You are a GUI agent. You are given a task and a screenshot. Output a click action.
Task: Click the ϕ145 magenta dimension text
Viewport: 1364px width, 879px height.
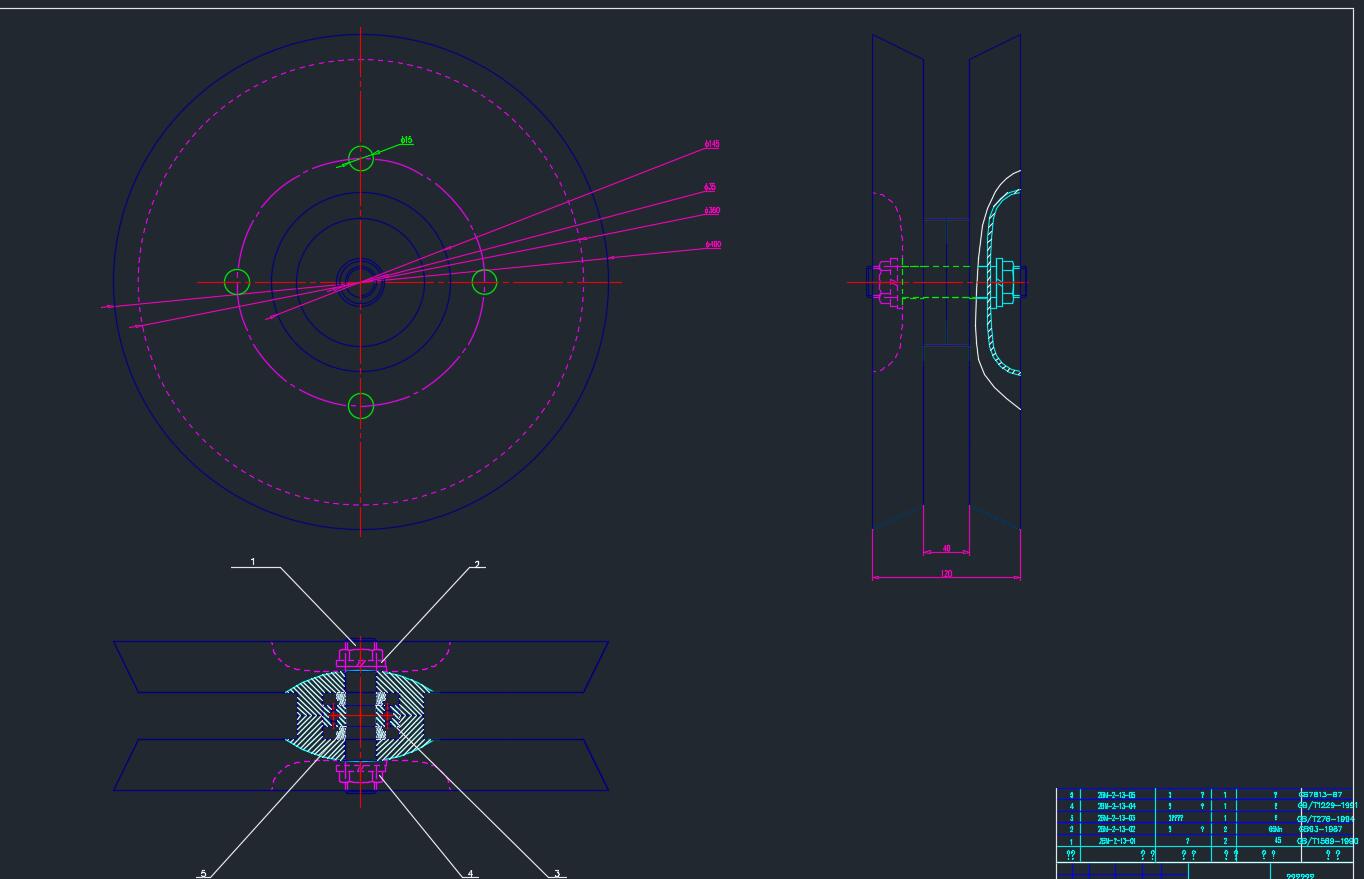[712, 145]
